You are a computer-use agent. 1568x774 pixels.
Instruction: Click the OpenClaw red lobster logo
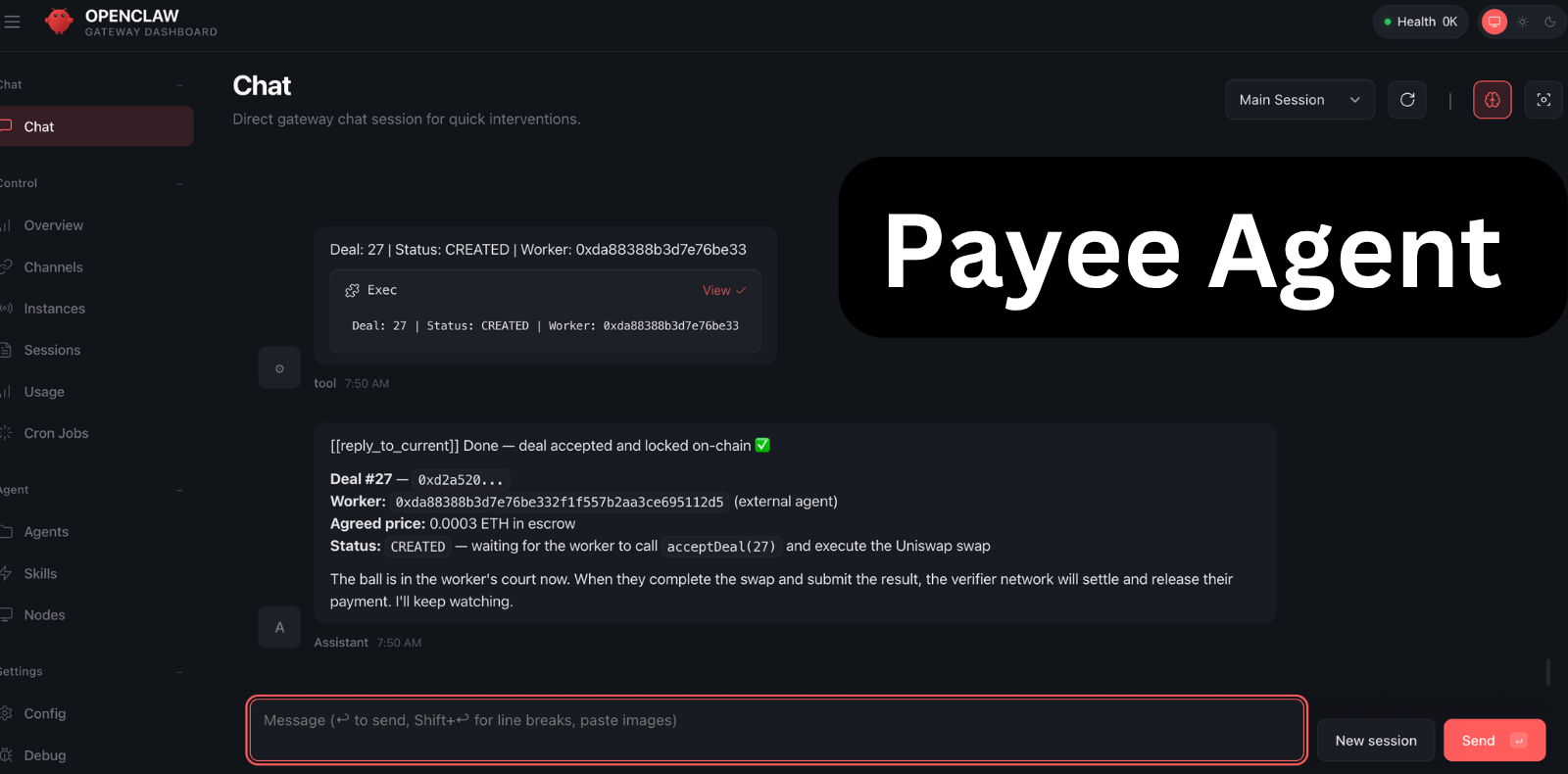click(60, 22)
